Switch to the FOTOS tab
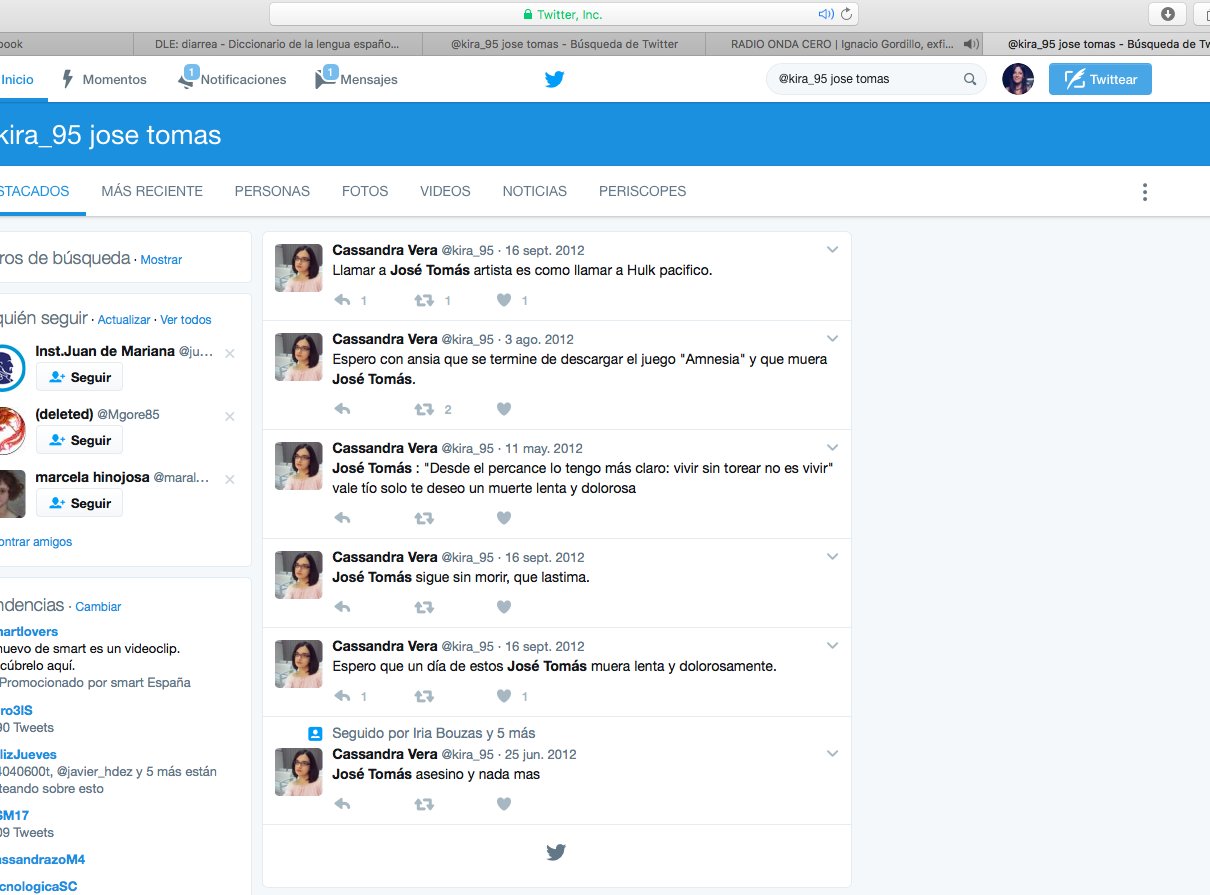The image size is (1210, 895). [x=365, y=191]
